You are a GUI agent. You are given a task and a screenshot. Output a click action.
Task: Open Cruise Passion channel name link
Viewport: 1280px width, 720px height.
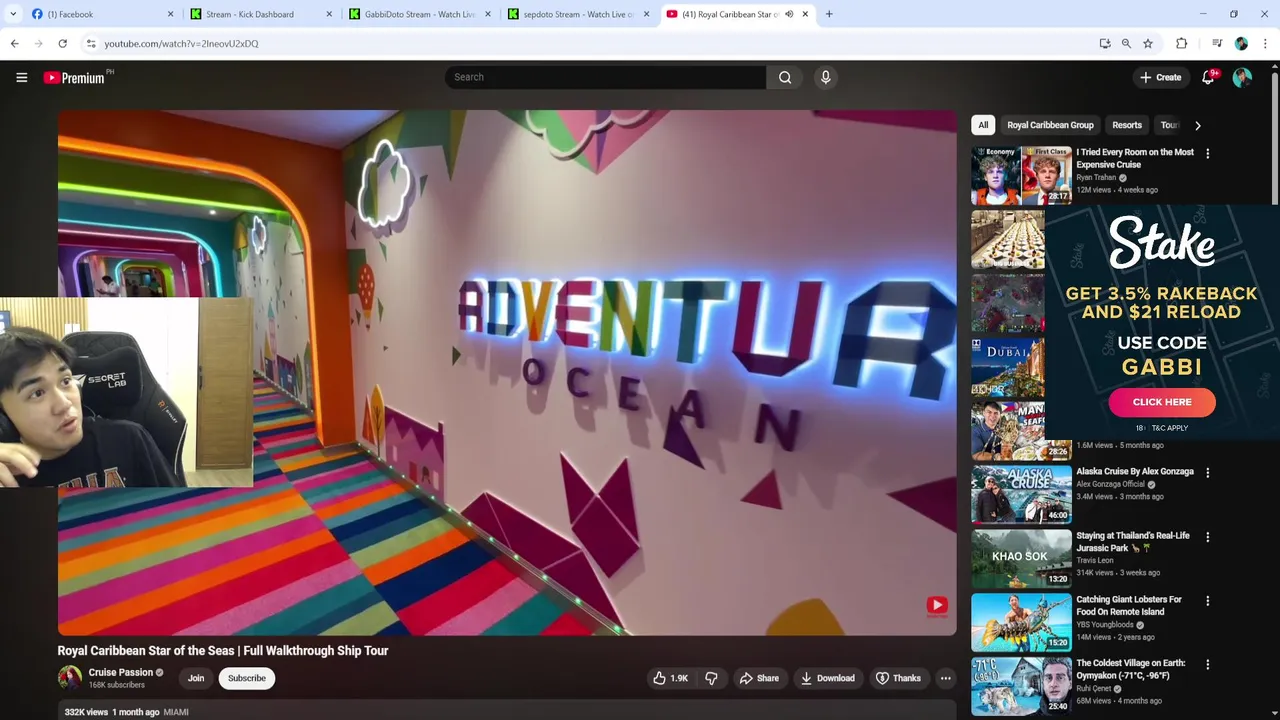click(121, 672)
